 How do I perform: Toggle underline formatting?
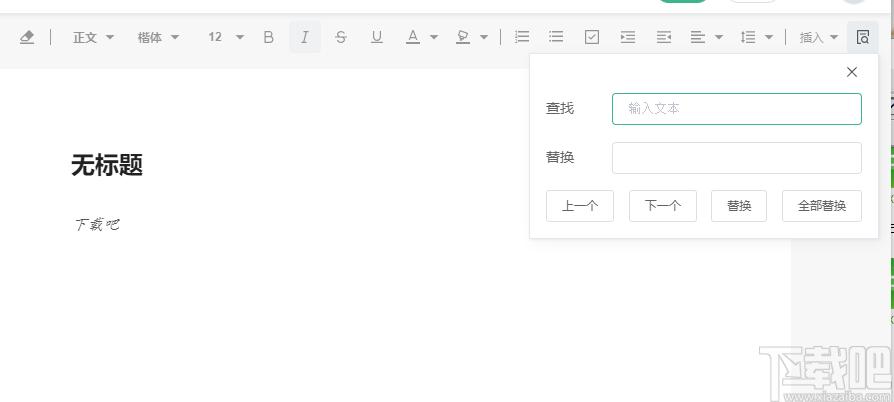click(x=376, y=37)
